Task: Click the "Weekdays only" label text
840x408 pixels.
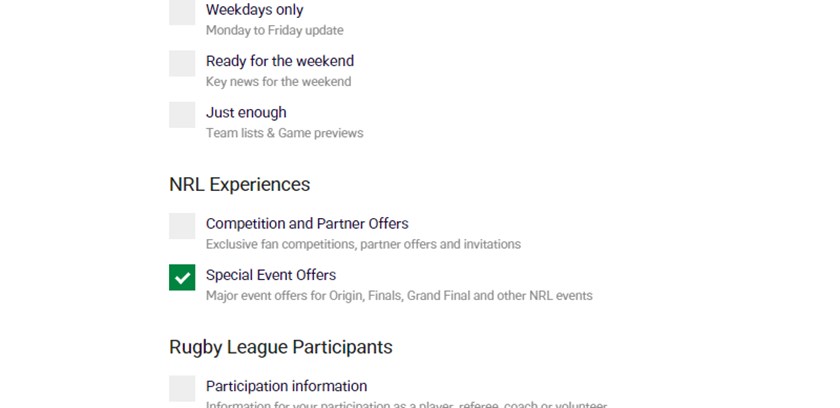Action: point(254,10)
